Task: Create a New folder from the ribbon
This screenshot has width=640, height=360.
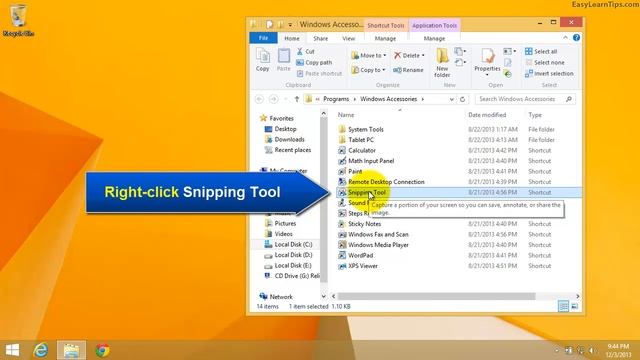Action: [442, 62]
